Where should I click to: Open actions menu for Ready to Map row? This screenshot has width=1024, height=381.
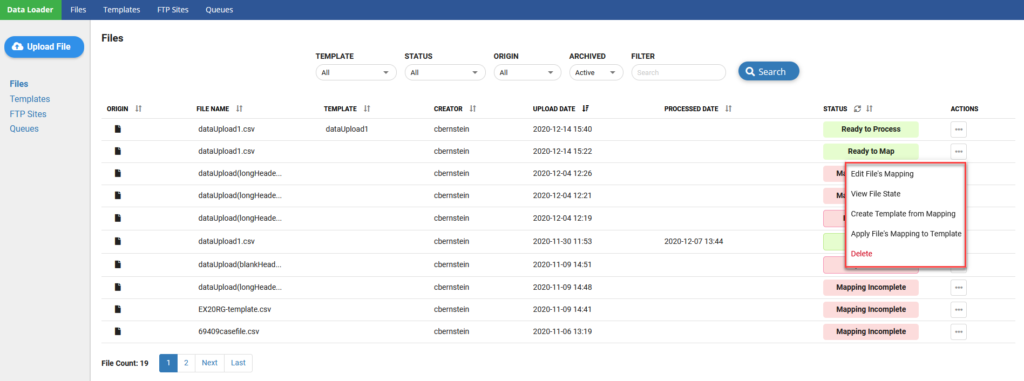point(958,152)
